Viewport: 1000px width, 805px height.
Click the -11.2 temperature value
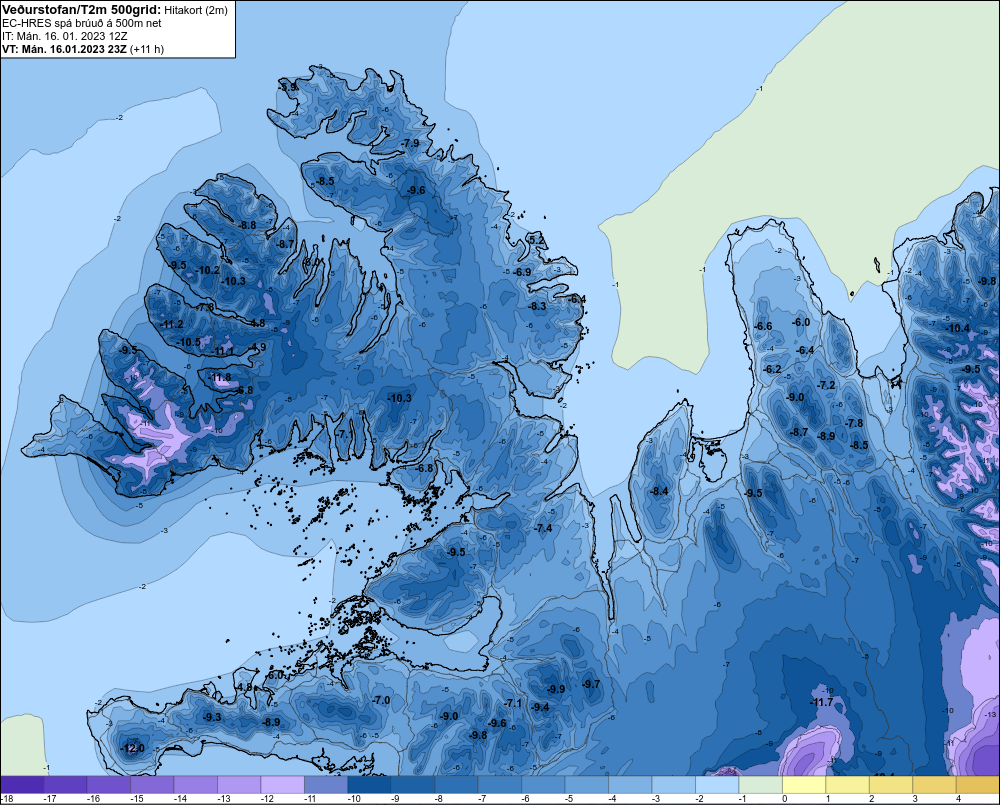(172, 325)
